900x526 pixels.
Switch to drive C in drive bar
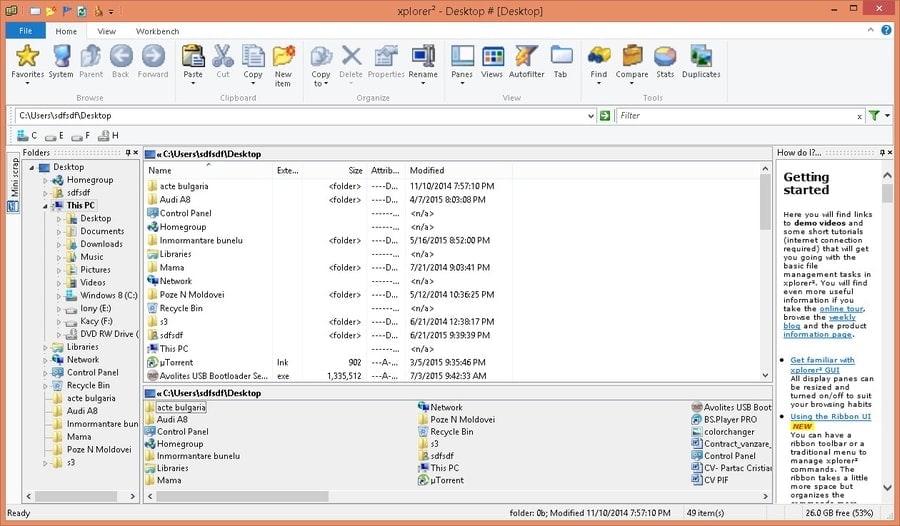[x=27, y=136]
